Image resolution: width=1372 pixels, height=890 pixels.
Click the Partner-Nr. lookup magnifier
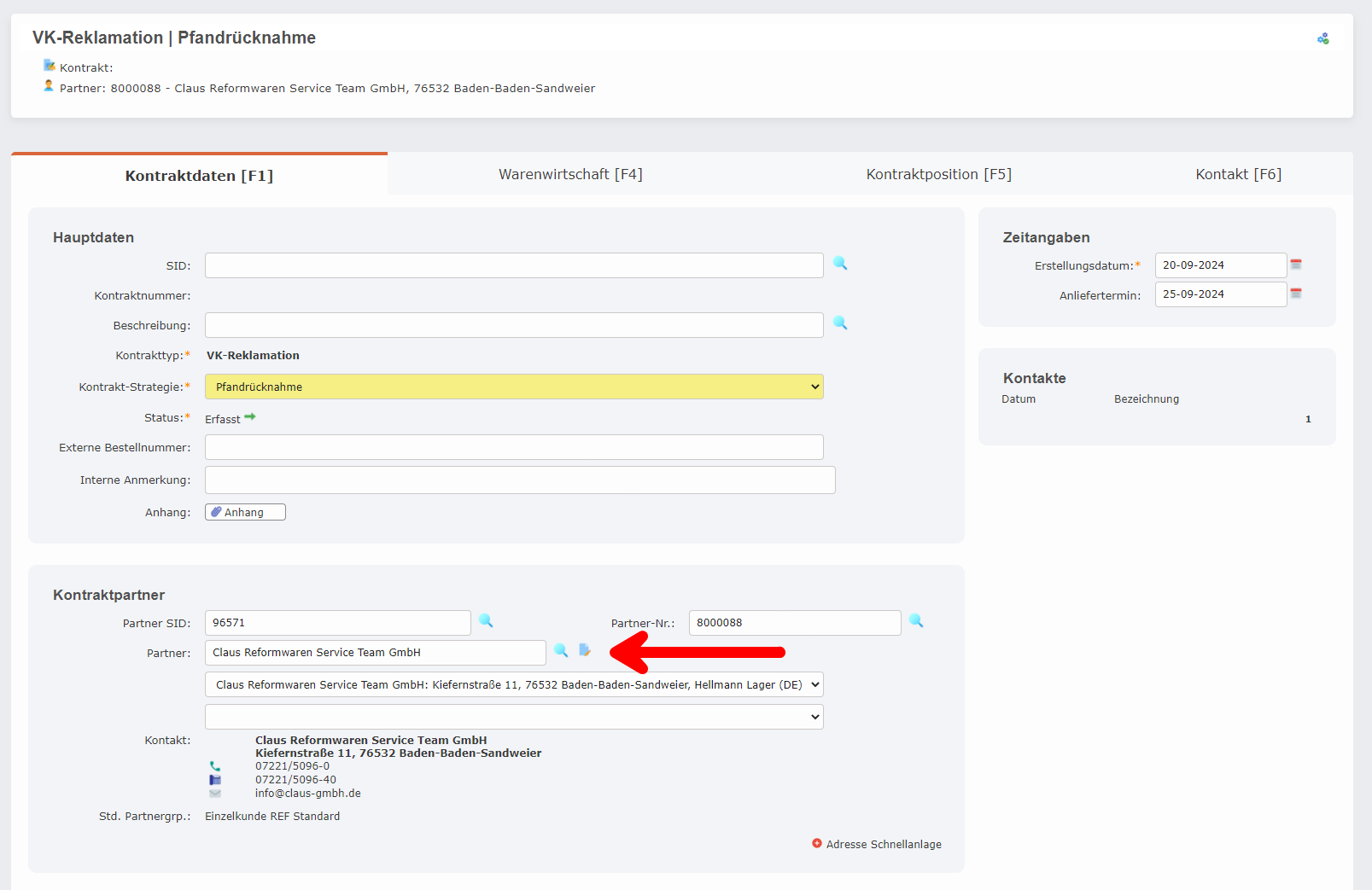point(916,621)
